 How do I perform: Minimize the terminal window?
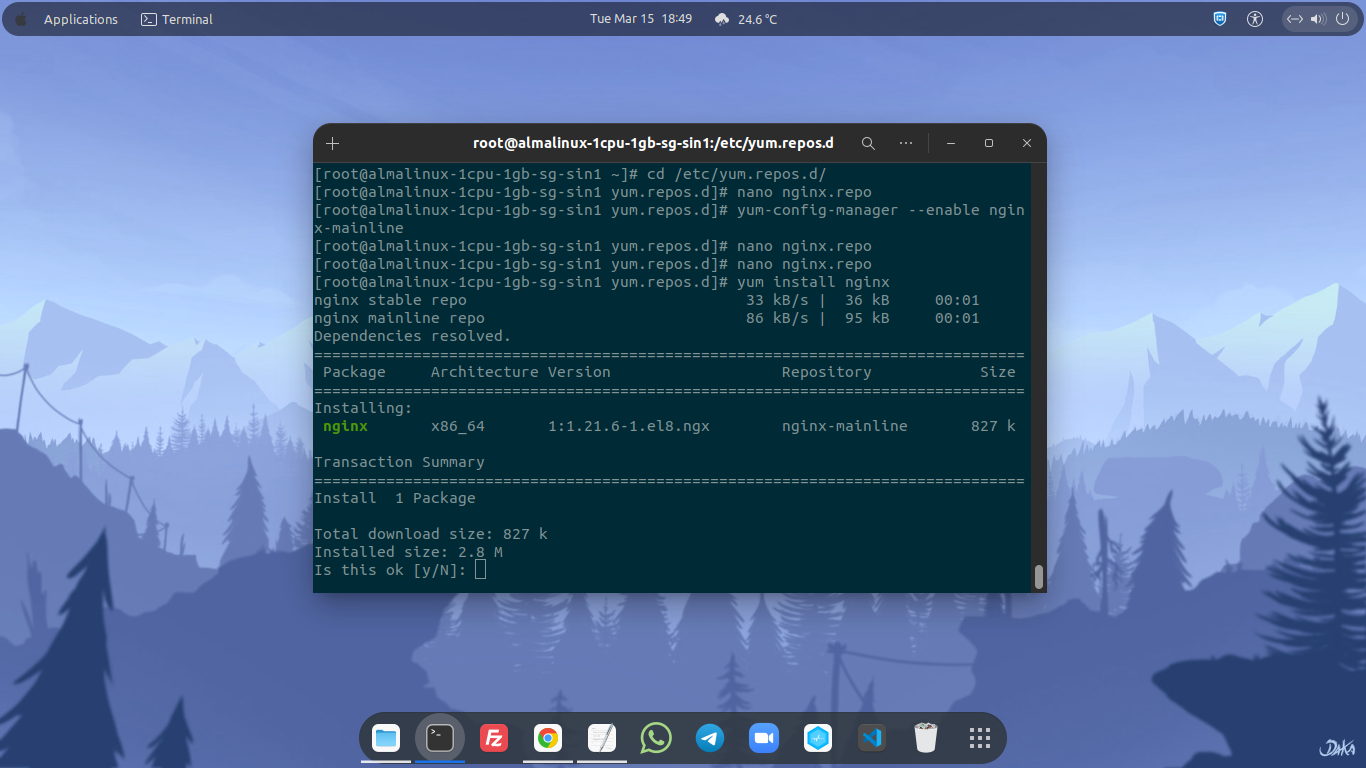click(951, 143)
